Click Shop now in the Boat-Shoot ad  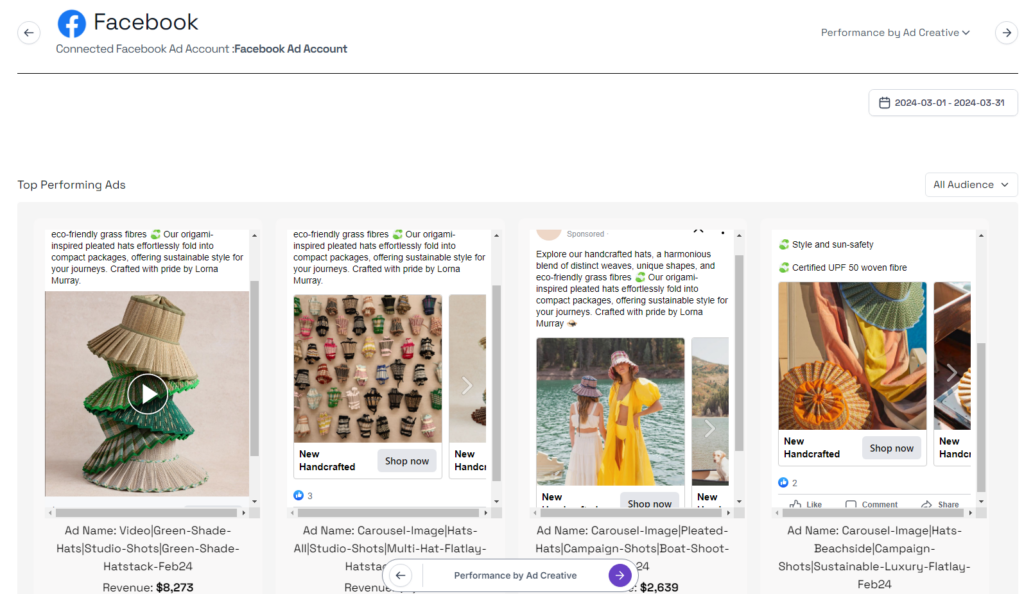649,503
